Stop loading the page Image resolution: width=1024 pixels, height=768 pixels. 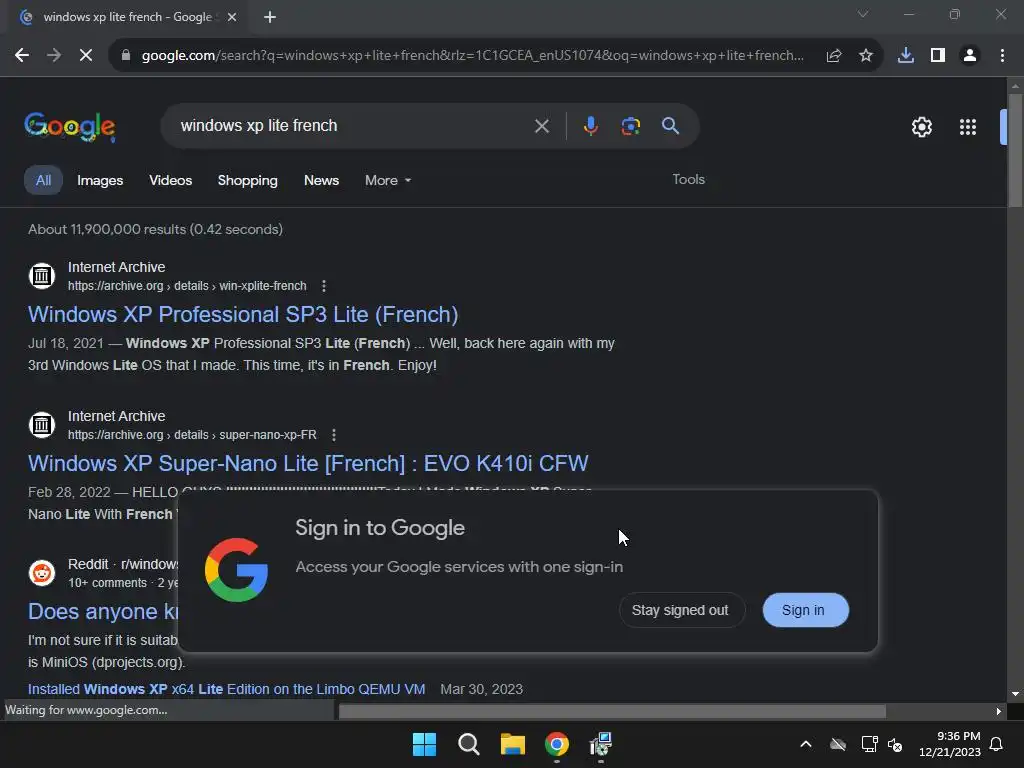(x=86, y=56)
